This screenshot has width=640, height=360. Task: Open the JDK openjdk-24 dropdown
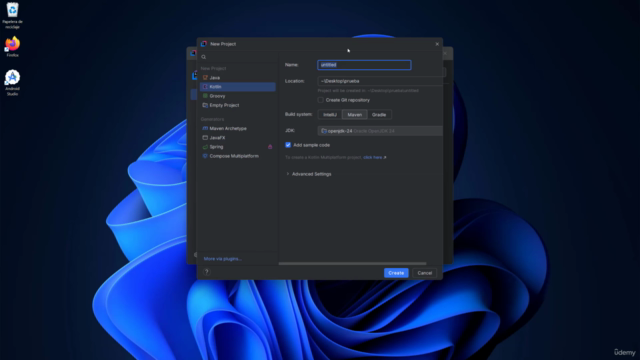(x=380, y=131)
